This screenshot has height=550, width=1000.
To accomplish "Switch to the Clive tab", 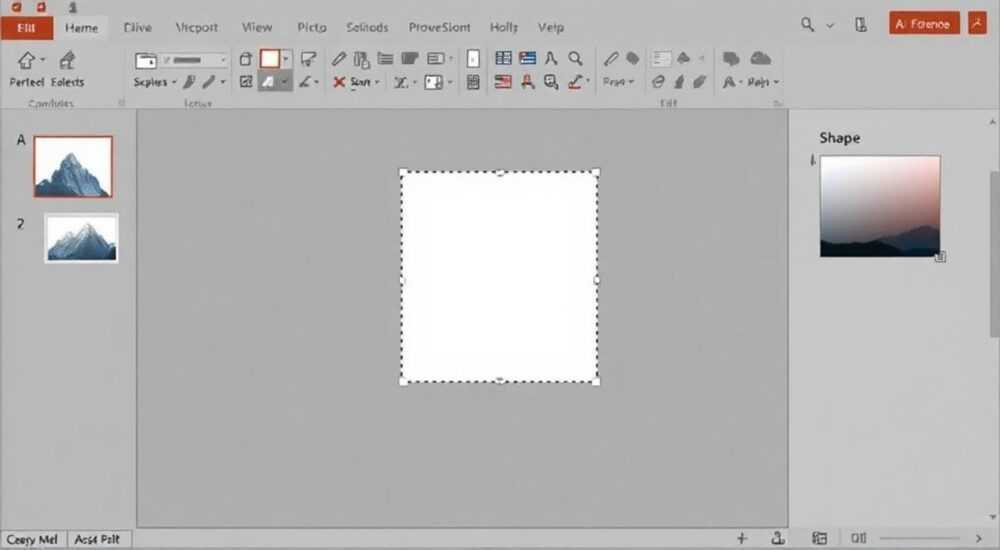I will pos(138,27).
